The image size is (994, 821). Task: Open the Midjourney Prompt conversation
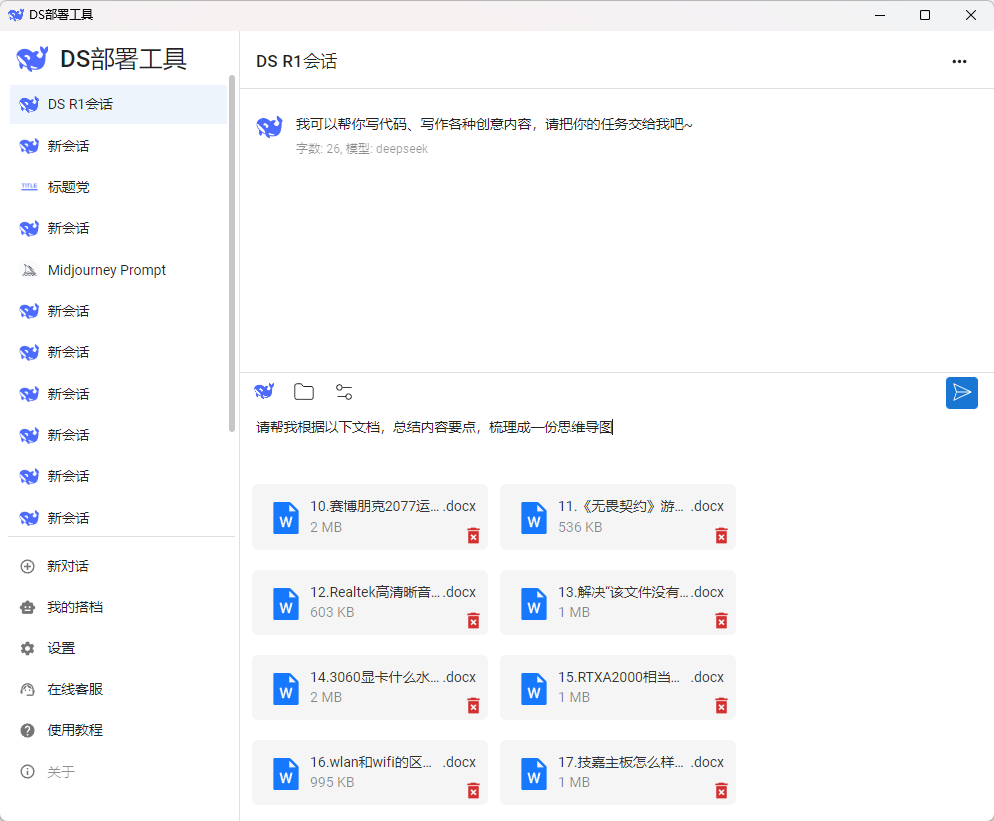(119, 270)
